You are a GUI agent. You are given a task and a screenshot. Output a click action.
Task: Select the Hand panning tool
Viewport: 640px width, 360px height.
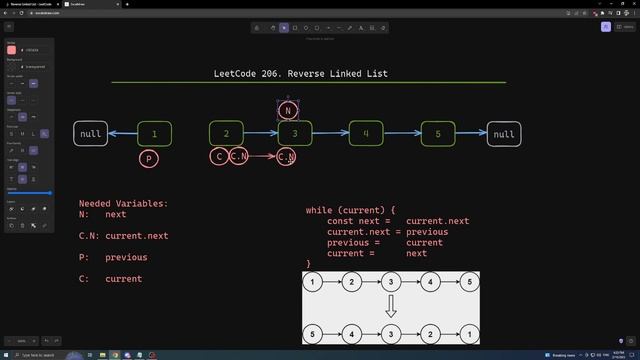(273, 28)
